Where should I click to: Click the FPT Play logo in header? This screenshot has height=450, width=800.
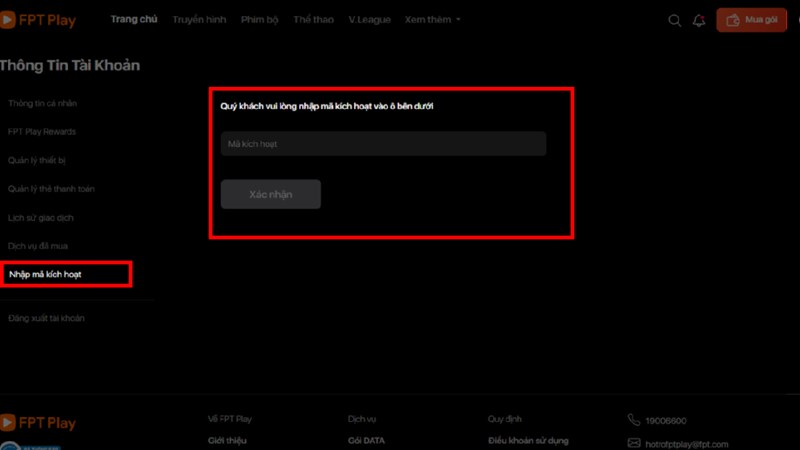pyautogui.click(x=38, y=20)
